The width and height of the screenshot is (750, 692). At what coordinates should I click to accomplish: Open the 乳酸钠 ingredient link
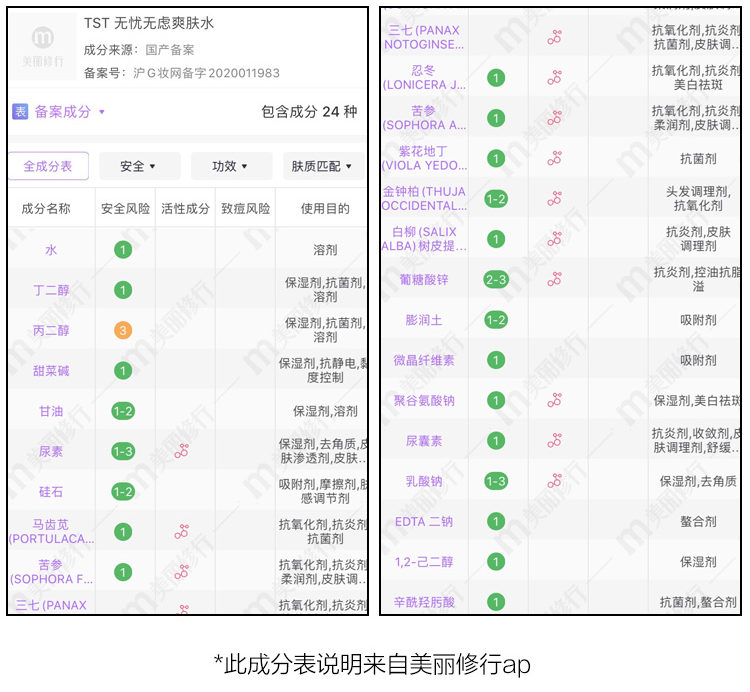[424, 481]
